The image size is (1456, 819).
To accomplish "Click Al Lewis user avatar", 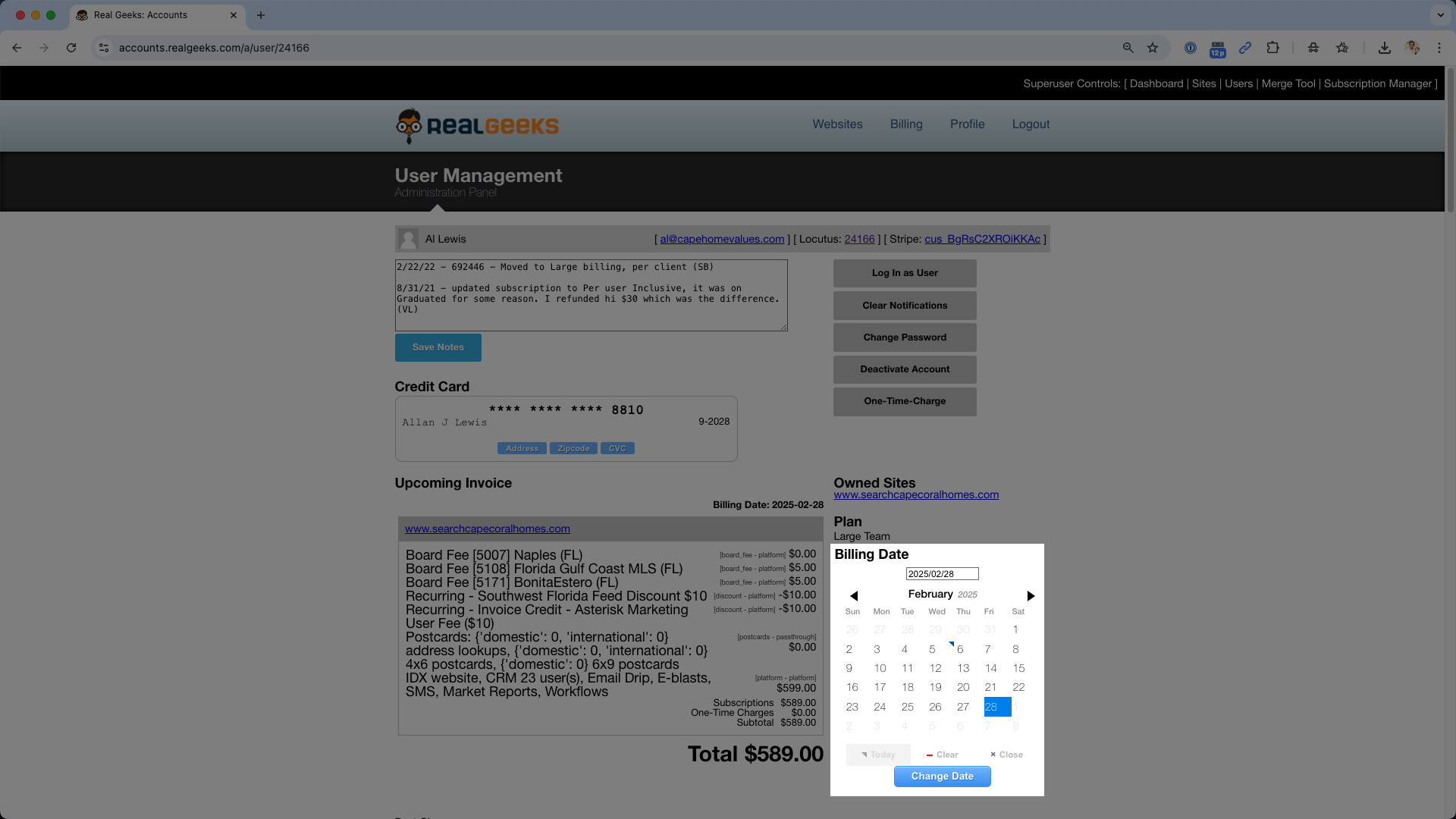I will pyautogui.click(x=409, y=240).
